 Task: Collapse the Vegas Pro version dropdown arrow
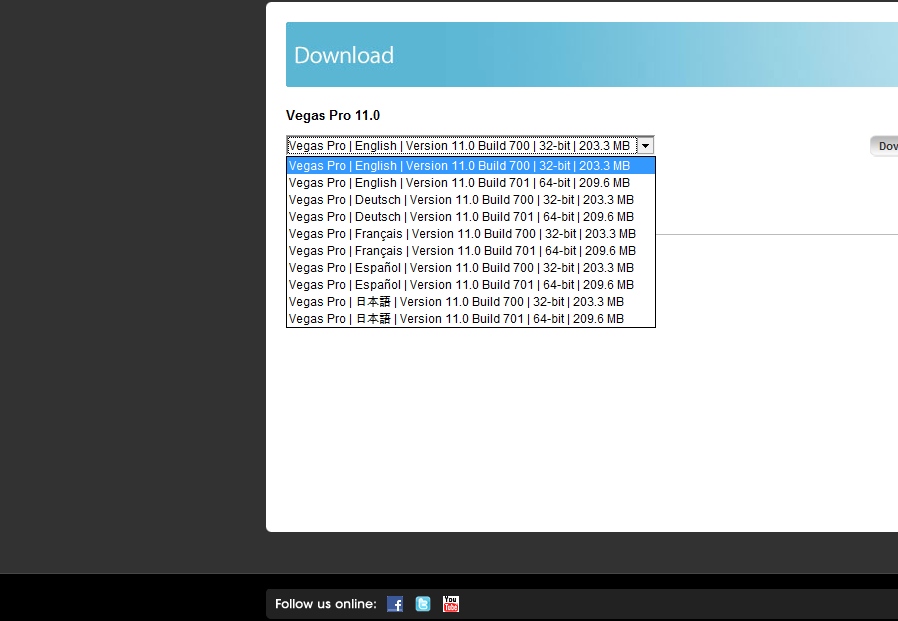click(645, 146)
